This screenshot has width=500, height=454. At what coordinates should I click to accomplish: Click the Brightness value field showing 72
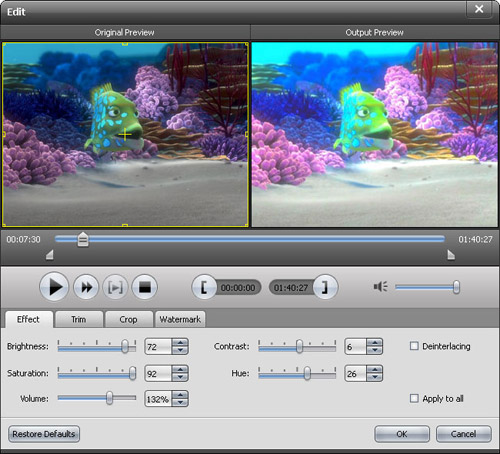158,347
